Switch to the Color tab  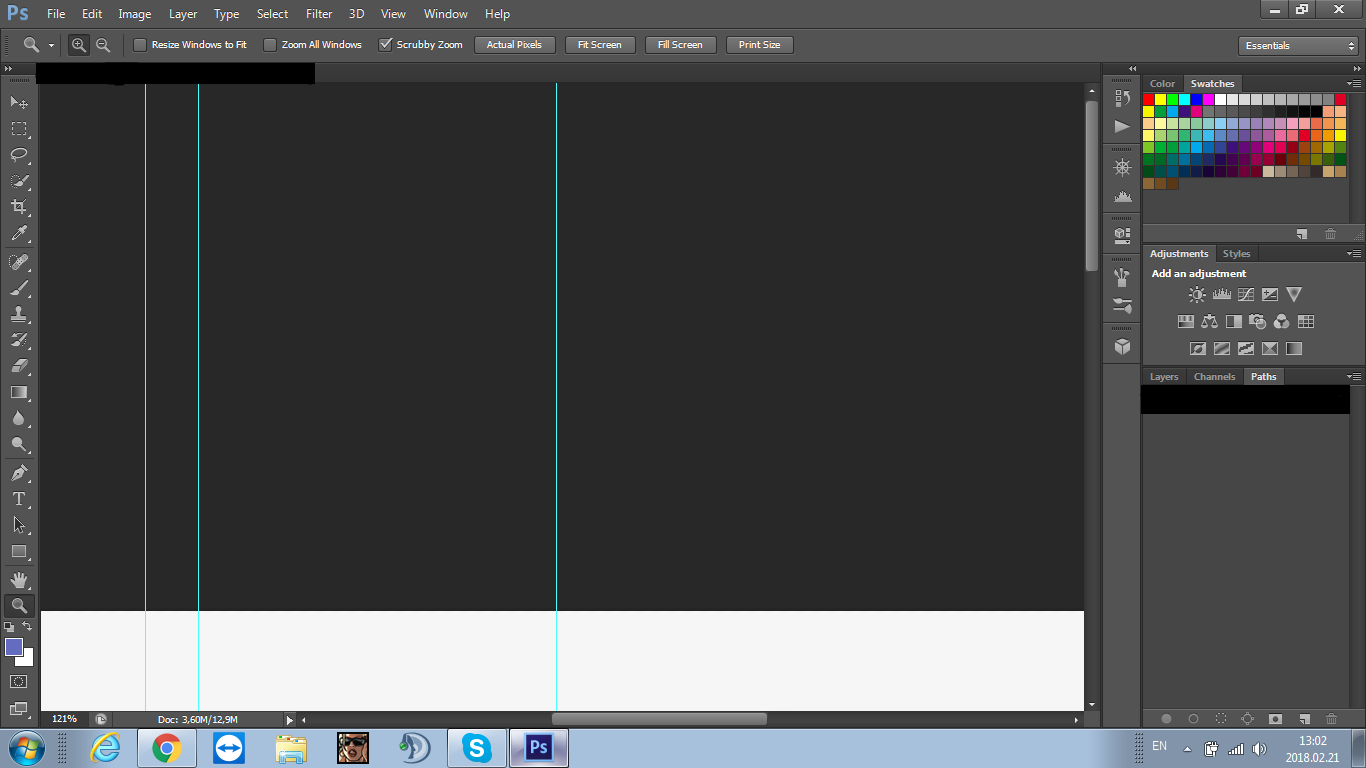1162,84
